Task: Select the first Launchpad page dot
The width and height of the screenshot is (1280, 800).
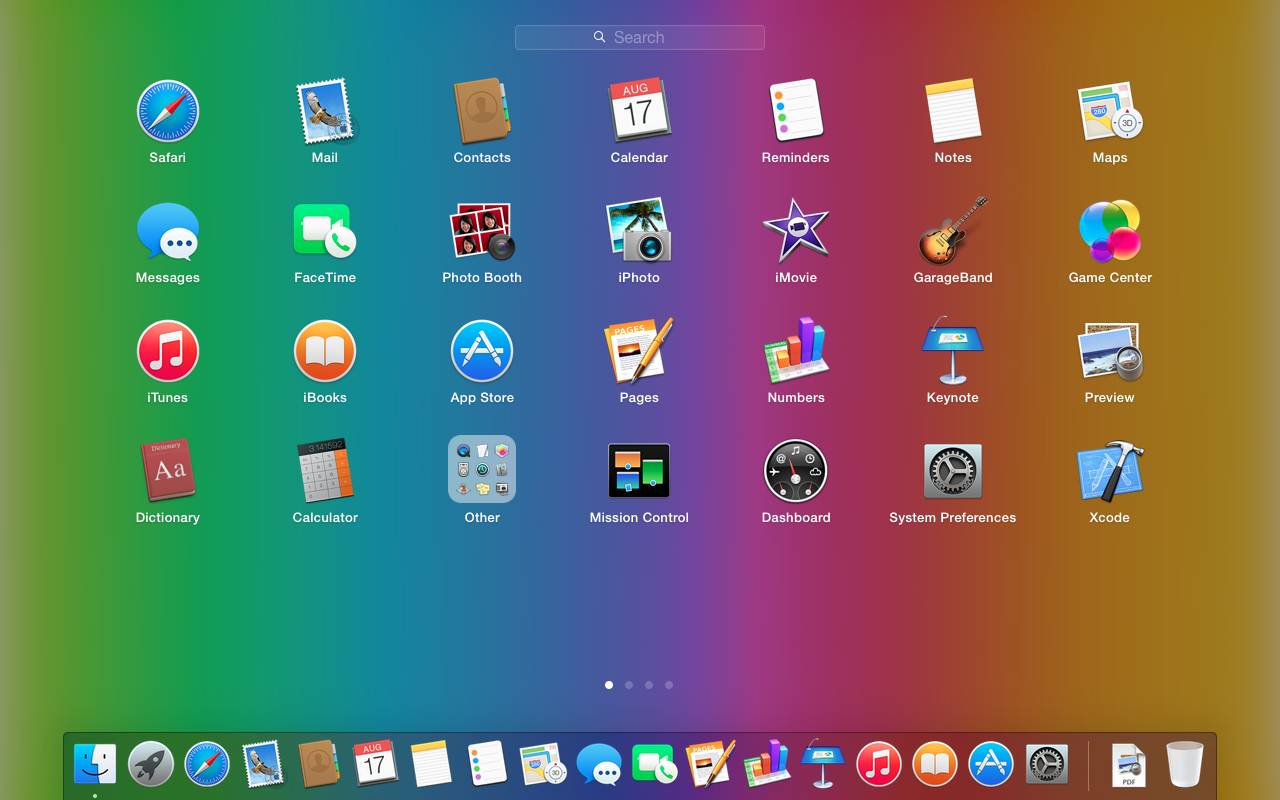Action: tap(609, 685)
